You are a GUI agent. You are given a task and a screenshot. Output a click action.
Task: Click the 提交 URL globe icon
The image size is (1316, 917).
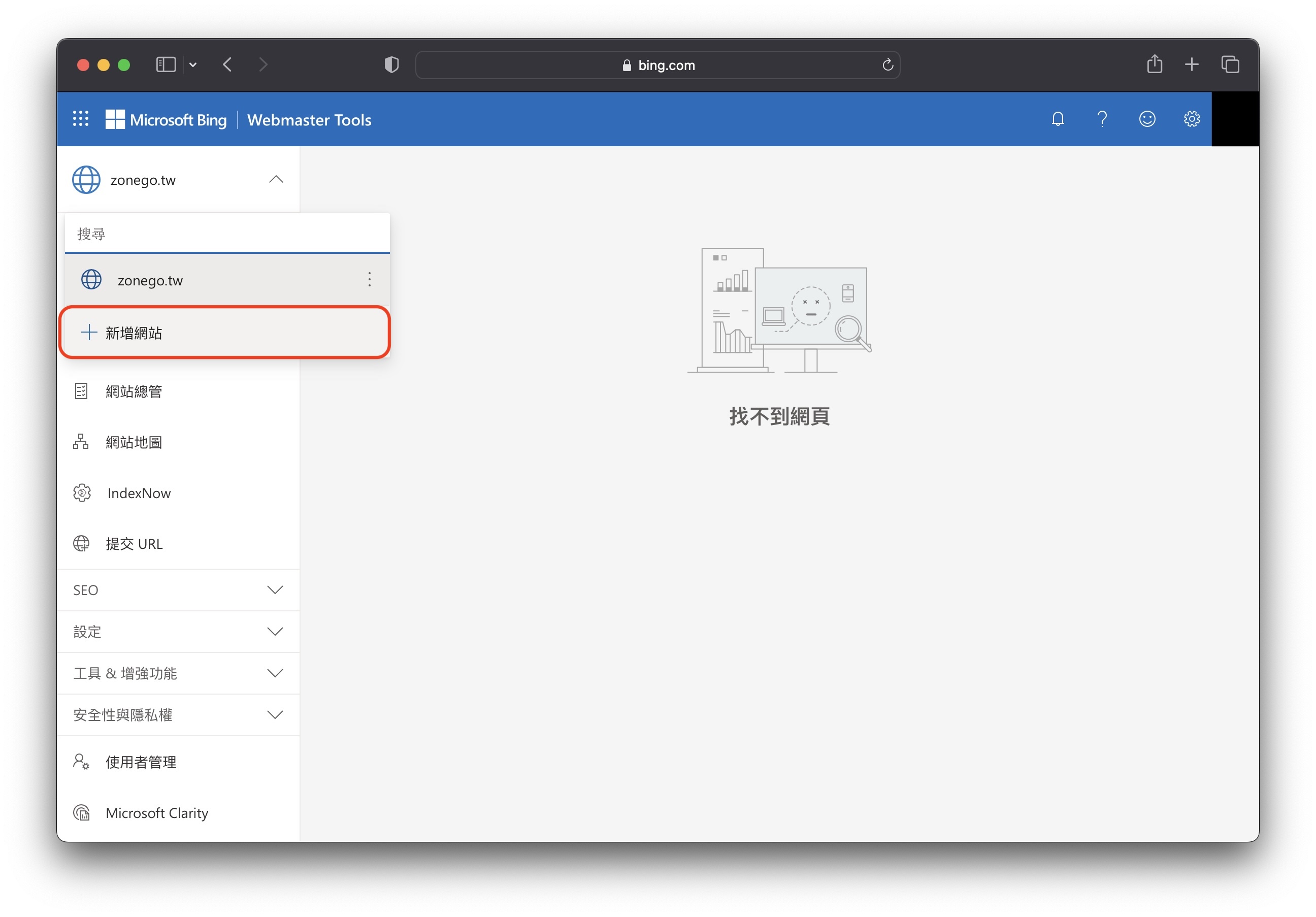pyautogui.click(x=81, y=543)
